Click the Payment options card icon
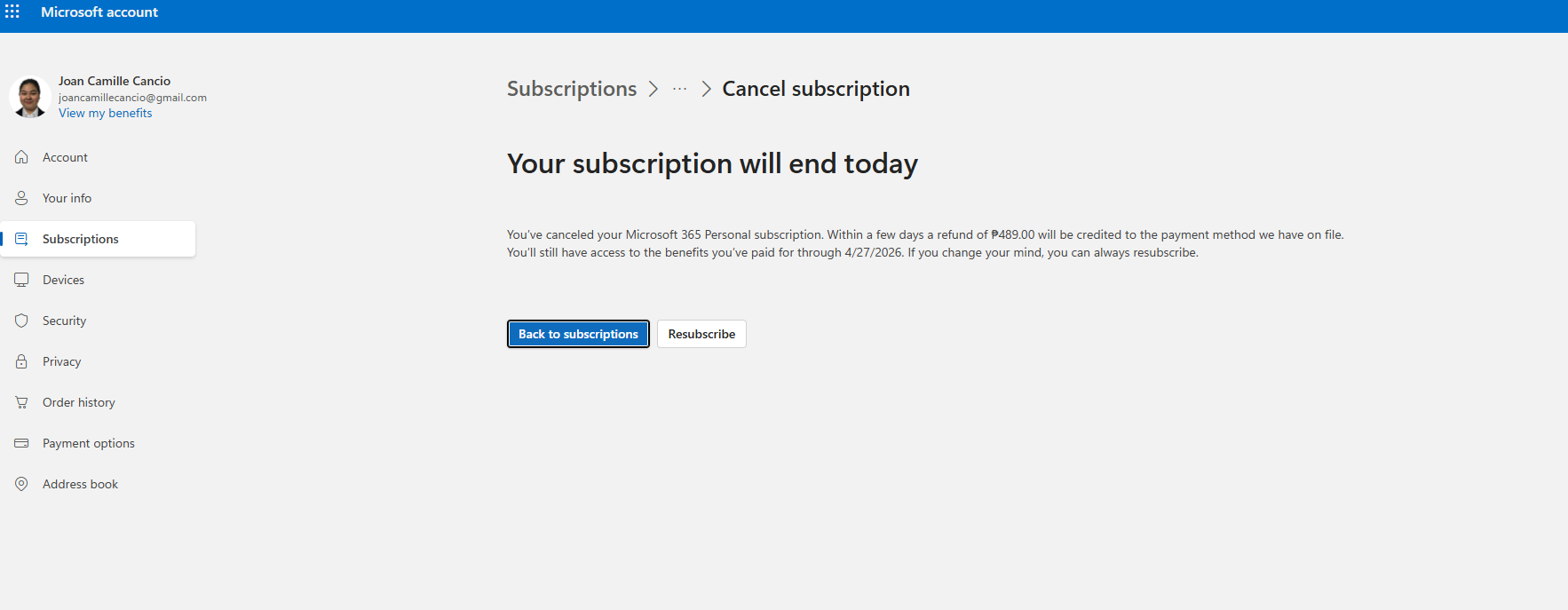 pos(21,443)
